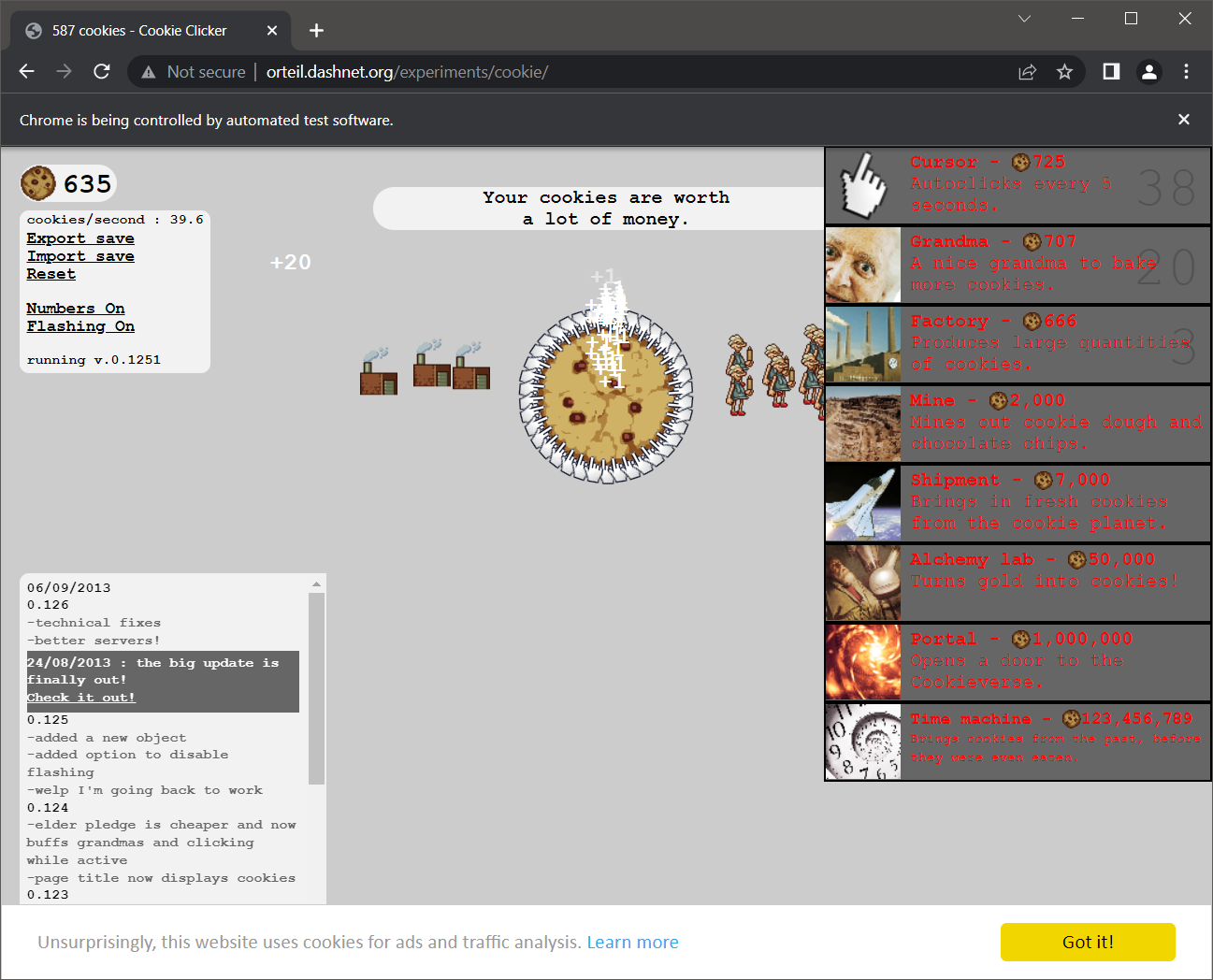Switch to the Cookie Clicker browser tab
Image resolution: width=1213 pixels, height=980 pixels.
click(x=140, y=31)
